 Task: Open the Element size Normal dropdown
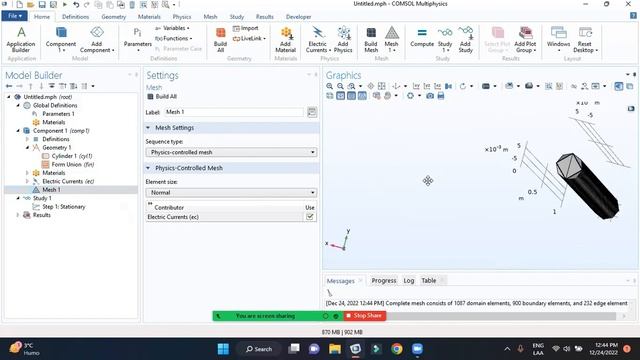coord(231,193)
